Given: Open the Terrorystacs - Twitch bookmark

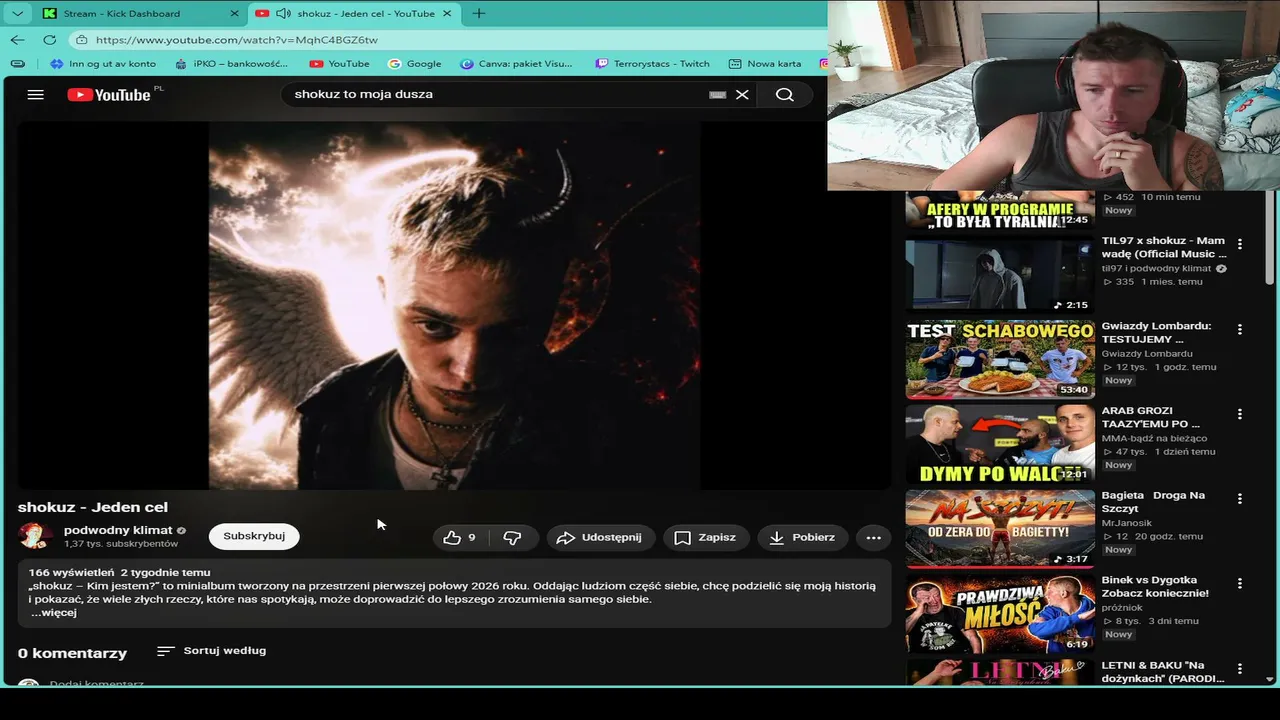Looking at the screenshot, I should (x=652, y=63).
